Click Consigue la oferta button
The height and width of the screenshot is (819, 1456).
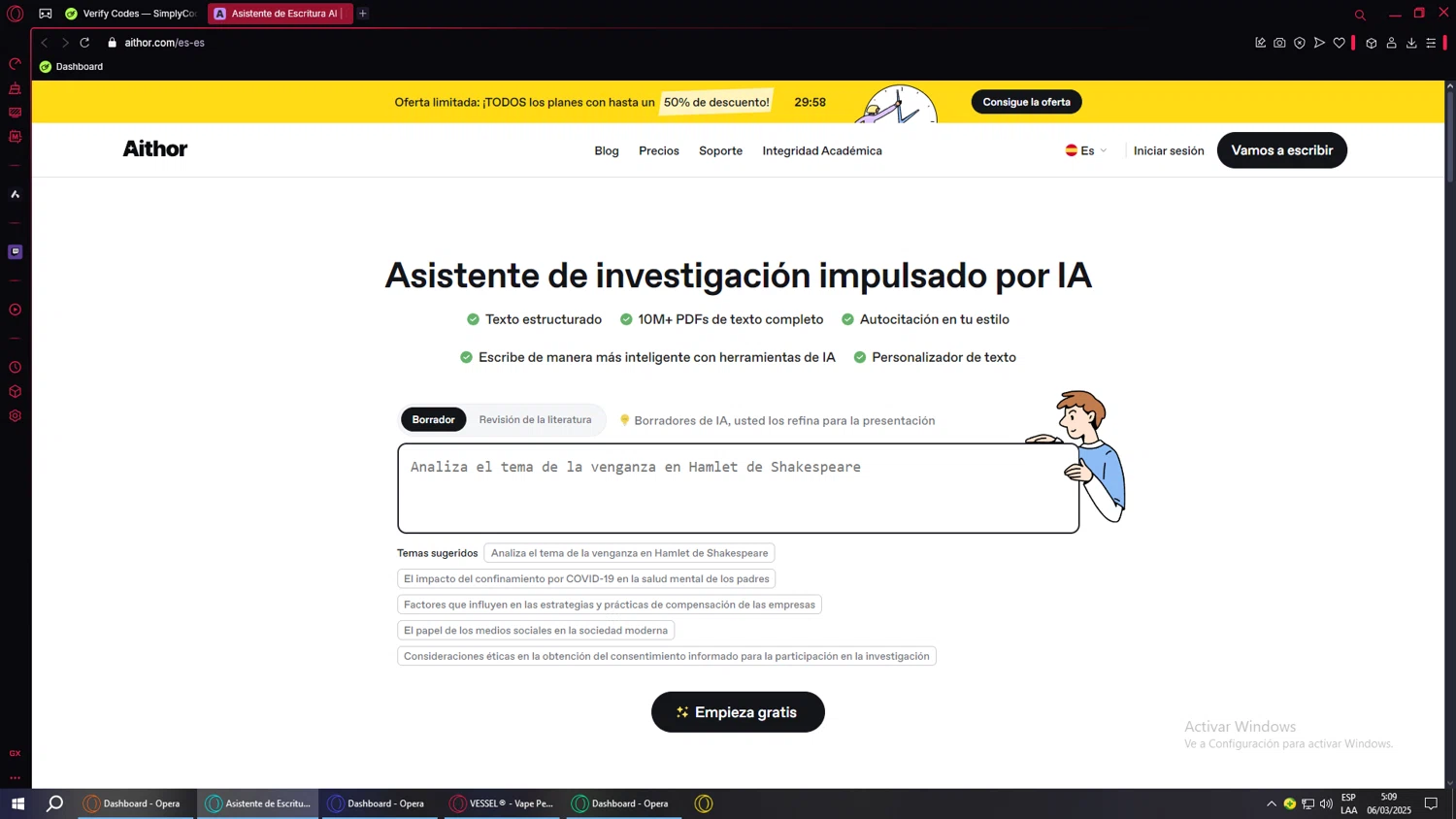[1026, 102]
